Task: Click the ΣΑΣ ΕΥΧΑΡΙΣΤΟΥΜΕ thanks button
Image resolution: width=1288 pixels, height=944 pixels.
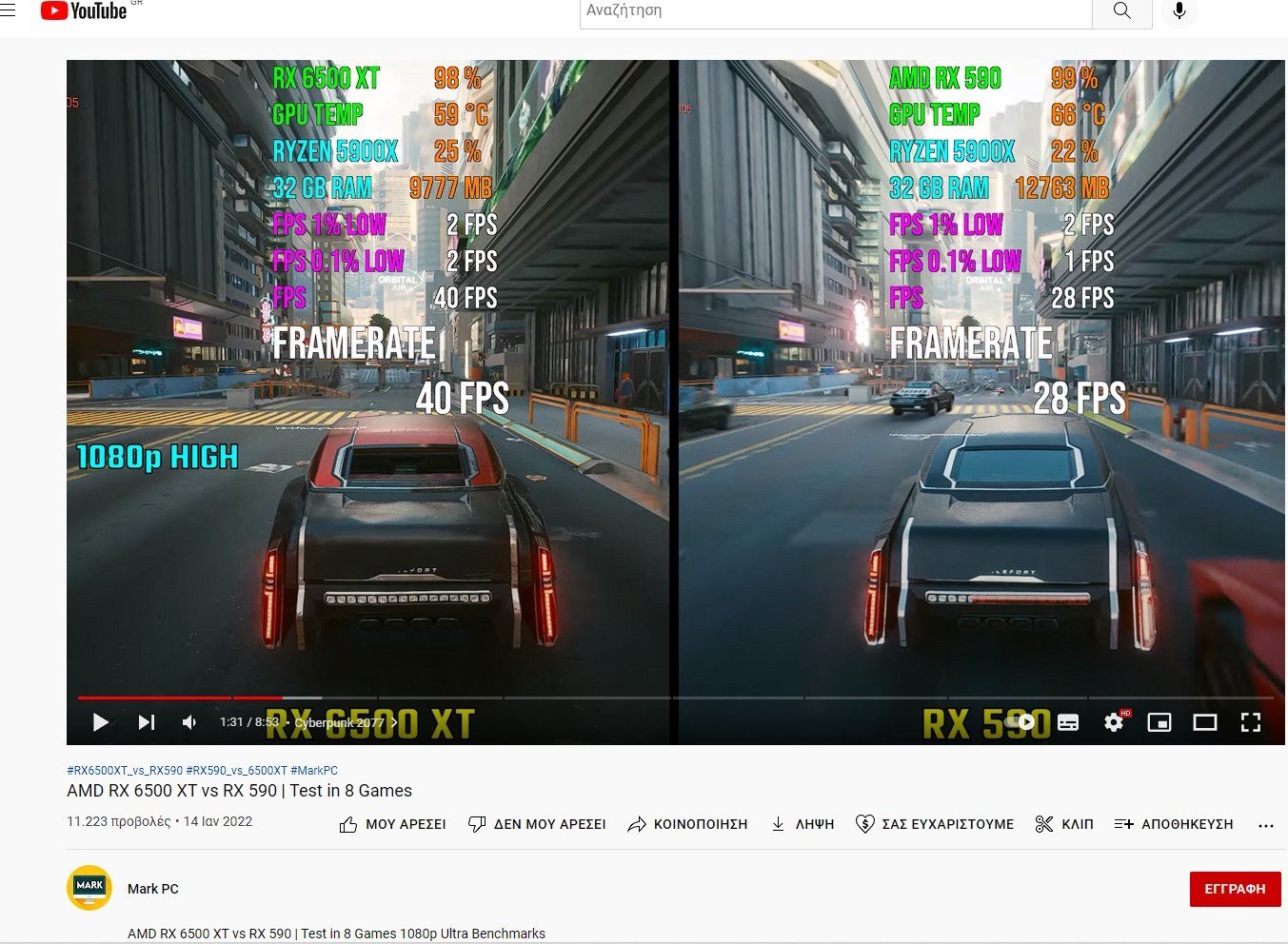Action: pyautogui.click(x=935, y=824)
